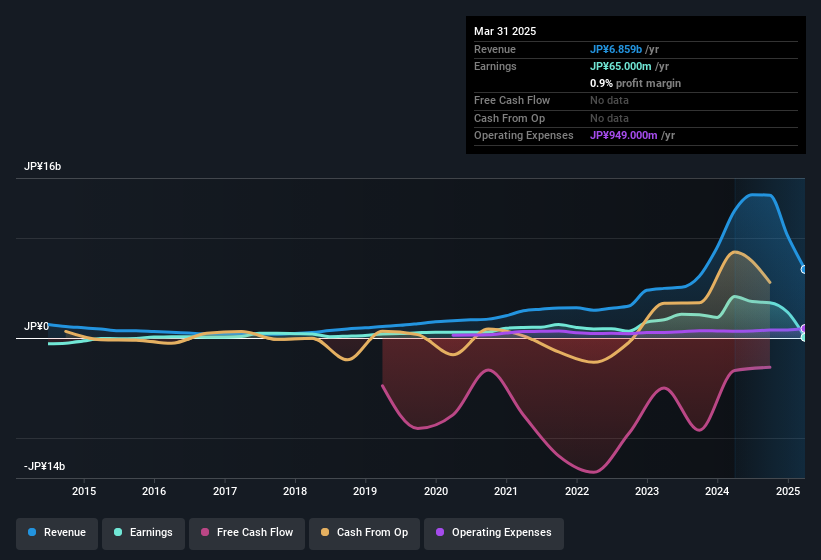This screenshot has width=821, height=560.
Task: Click the pink Free Cash Flow legend dot
Action: (205, 532)
